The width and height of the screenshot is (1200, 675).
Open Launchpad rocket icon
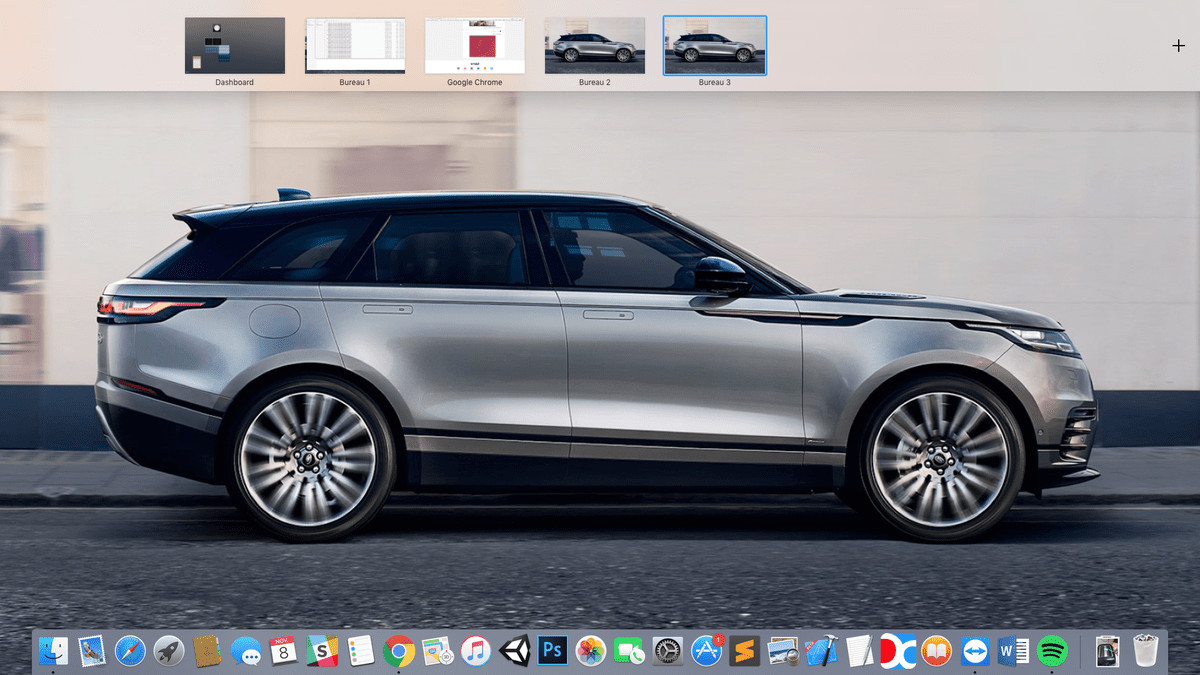[169, 651]
